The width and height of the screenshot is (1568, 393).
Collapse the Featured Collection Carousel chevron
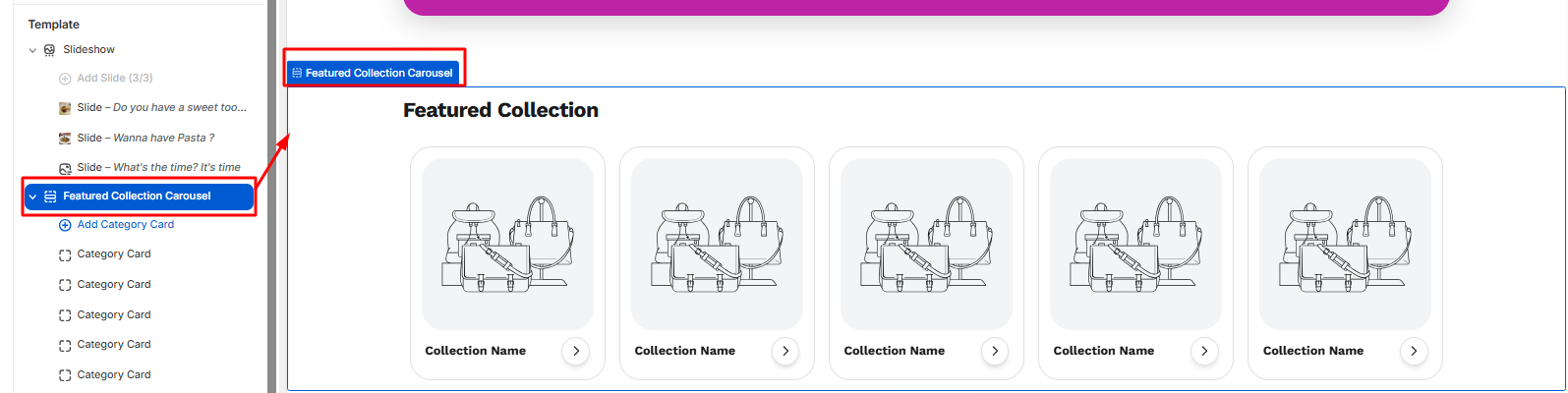(32, 196)
